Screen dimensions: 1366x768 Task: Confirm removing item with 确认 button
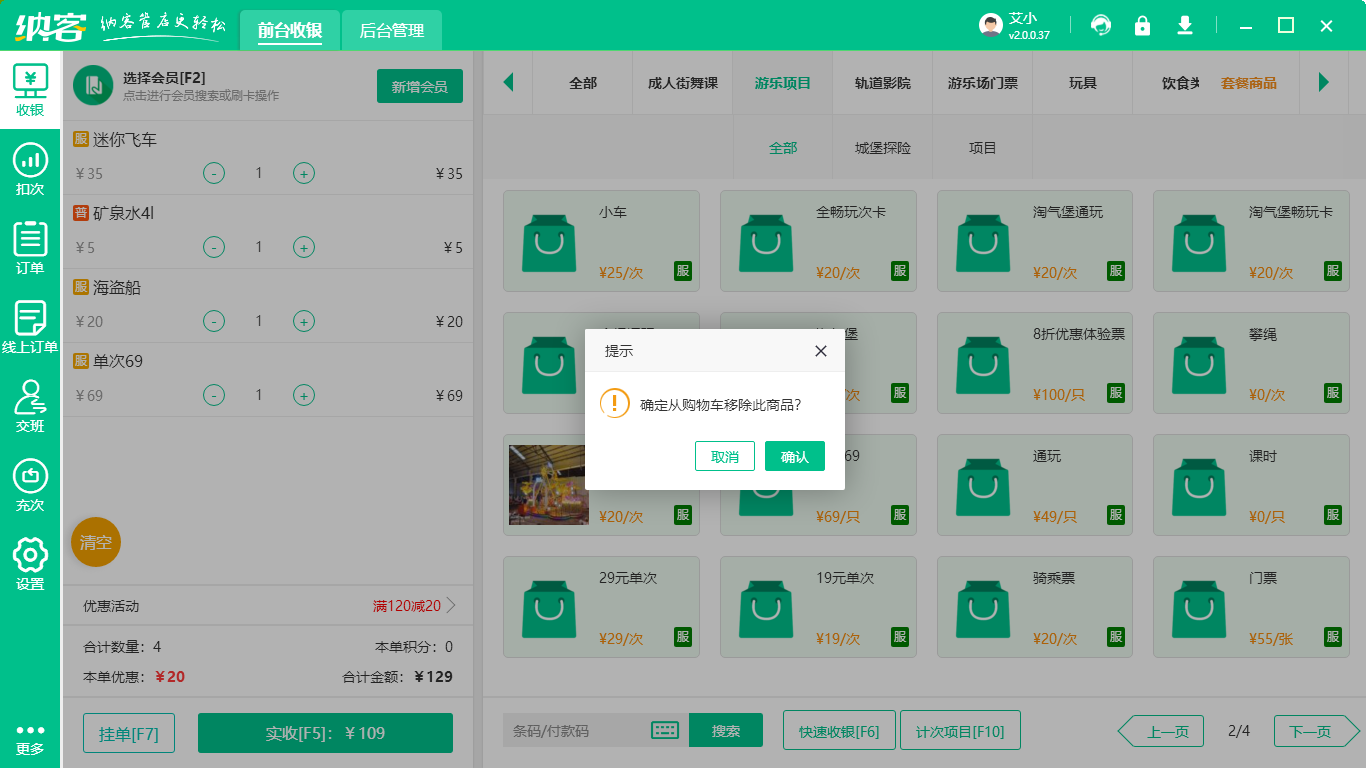tap(794, 455)
